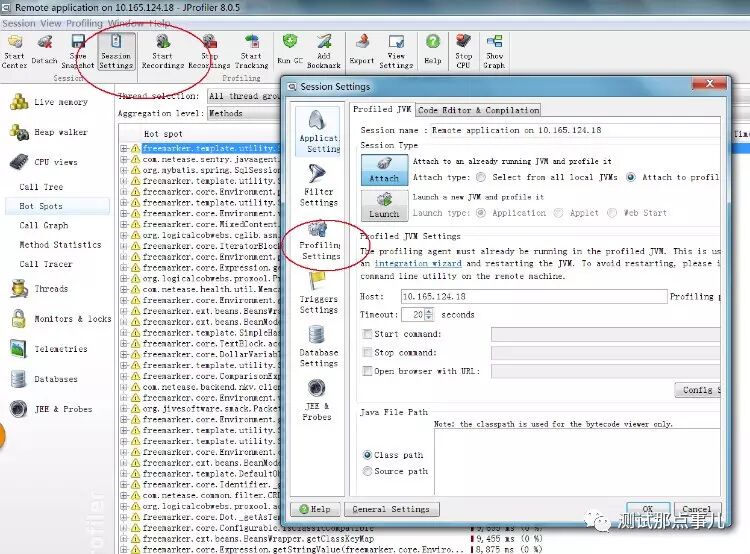Open the Session menu

[19, 23]
